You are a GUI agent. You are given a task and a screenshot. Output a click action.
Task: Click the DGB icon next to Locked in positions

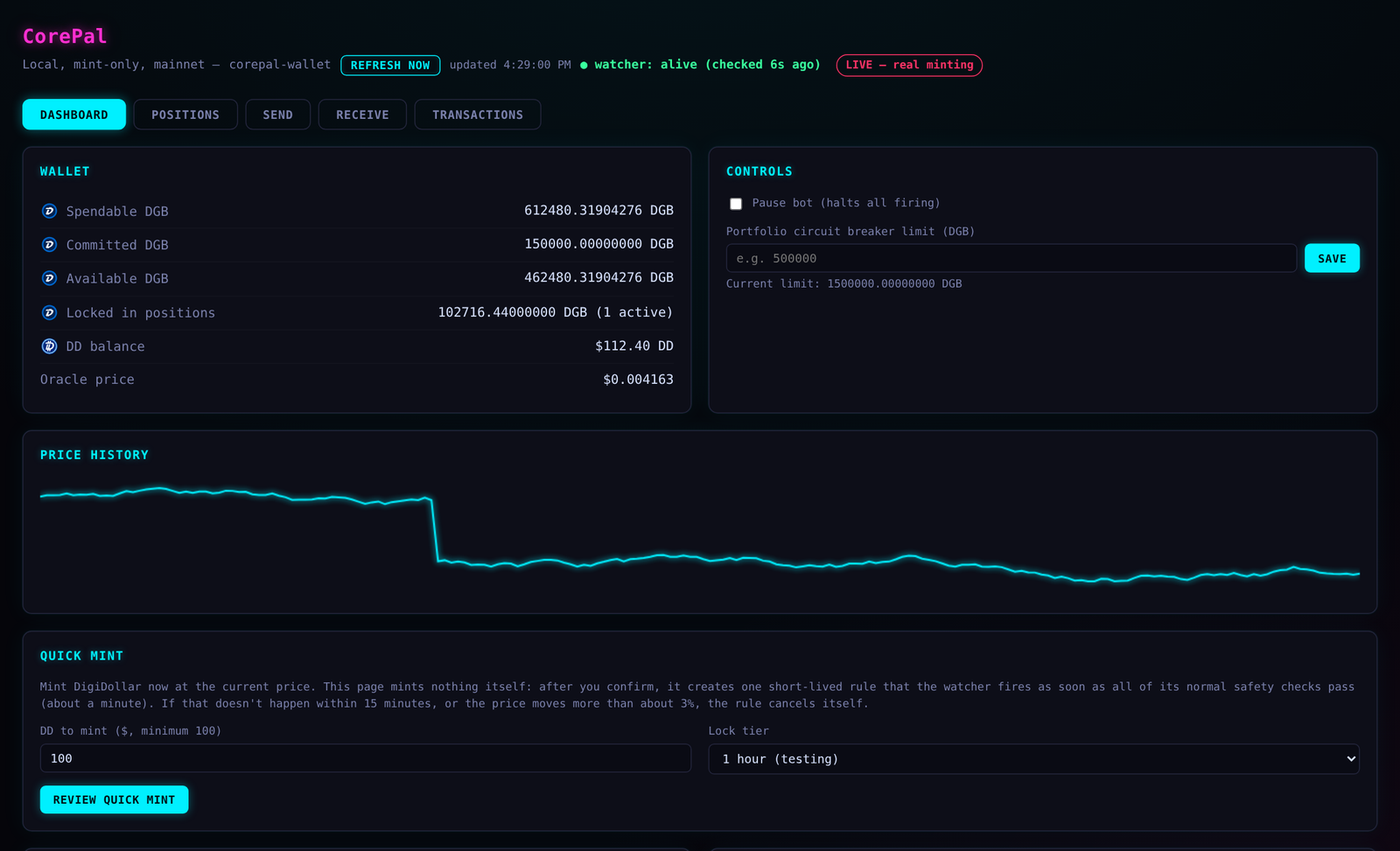click(x=49, y=312)
